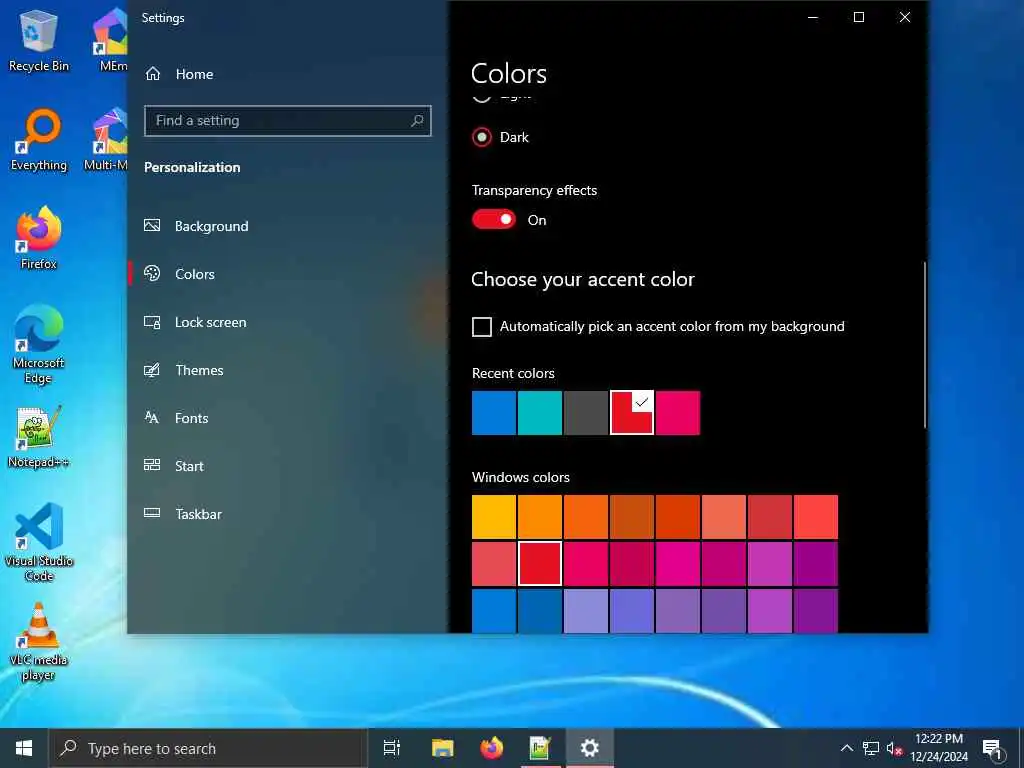Pick the checked red recent color

pos(632,413)
